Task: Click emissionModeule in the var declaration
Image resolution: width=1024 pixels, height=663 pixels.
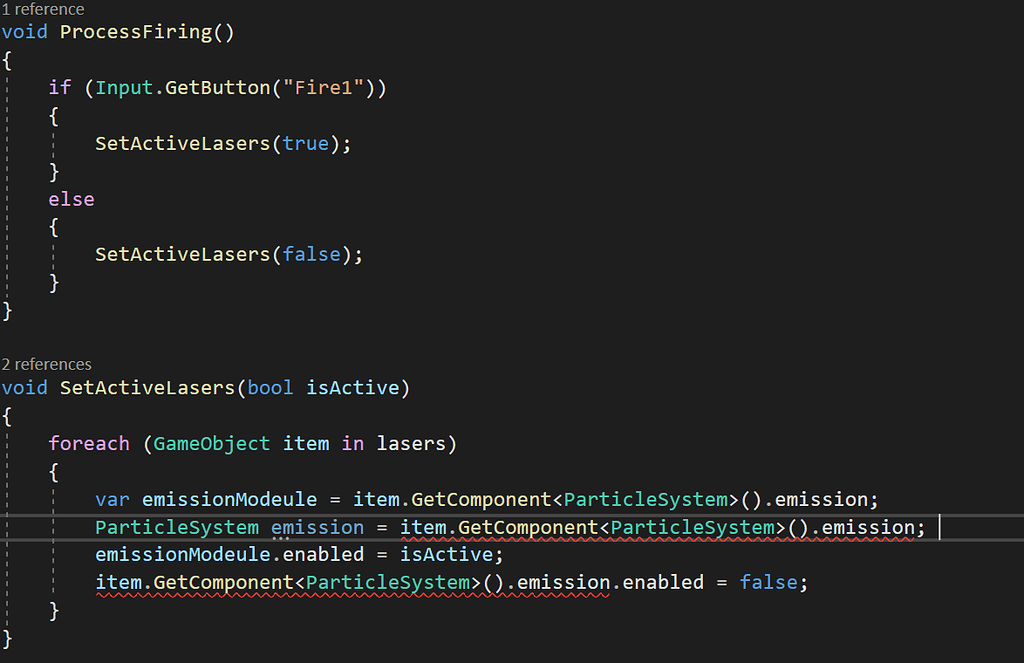Action: [229, 499]
